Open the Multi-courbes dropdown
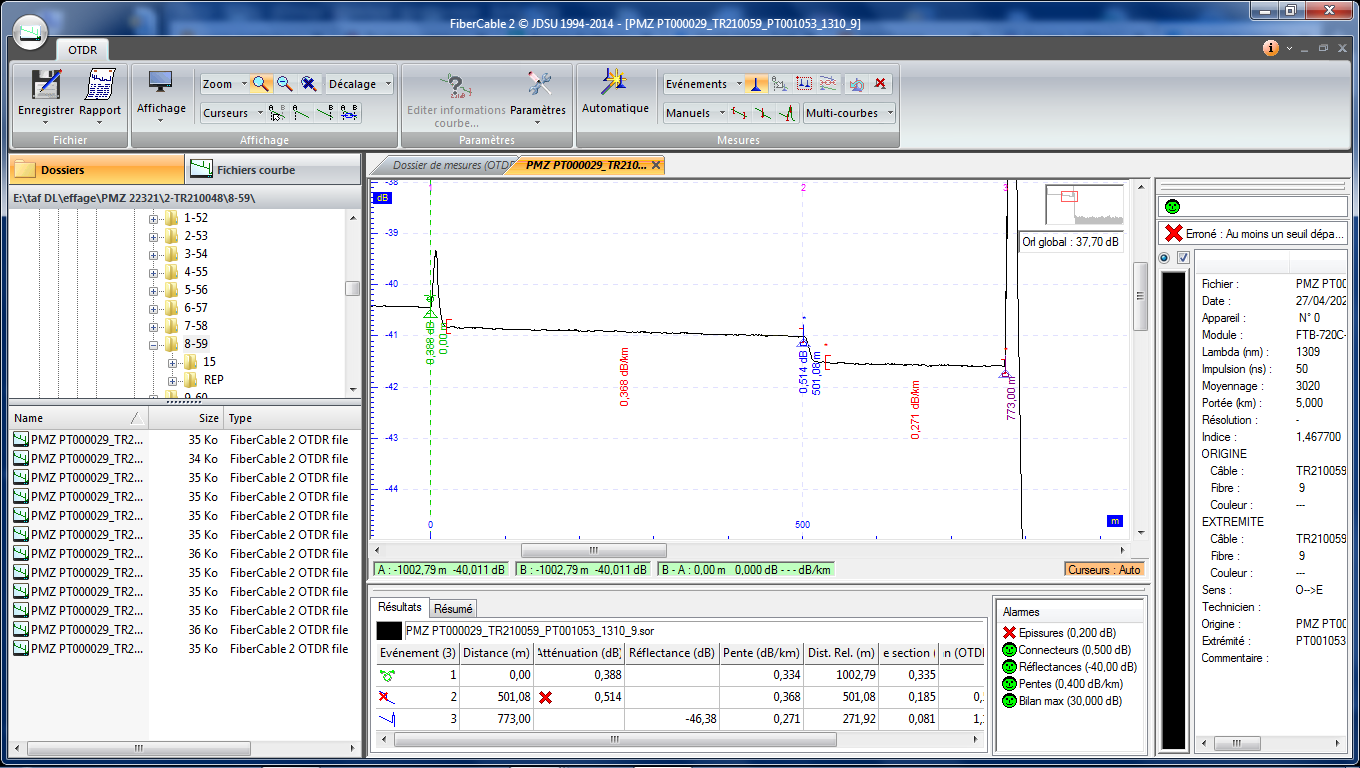The image size is (1360, 768). point(849,113)
